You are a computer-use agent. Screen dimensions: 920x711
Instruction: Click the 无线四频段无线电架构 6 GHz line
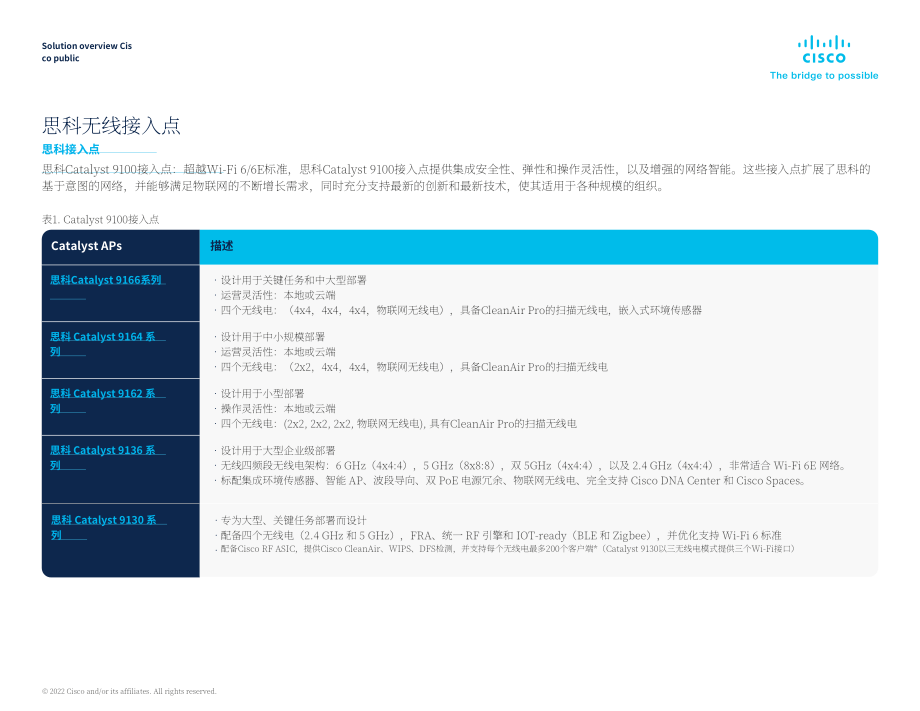coord(534,466)
